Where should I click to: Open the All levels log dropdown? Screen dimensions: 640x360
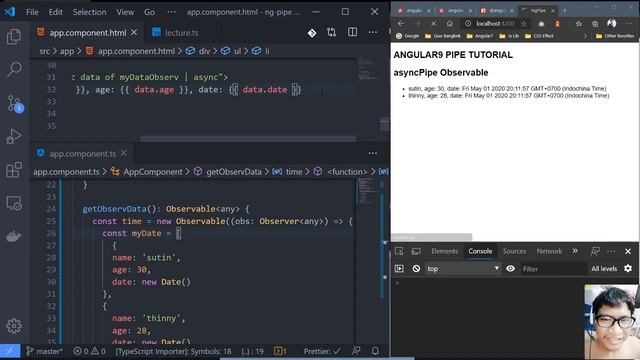tap(604, 269)
